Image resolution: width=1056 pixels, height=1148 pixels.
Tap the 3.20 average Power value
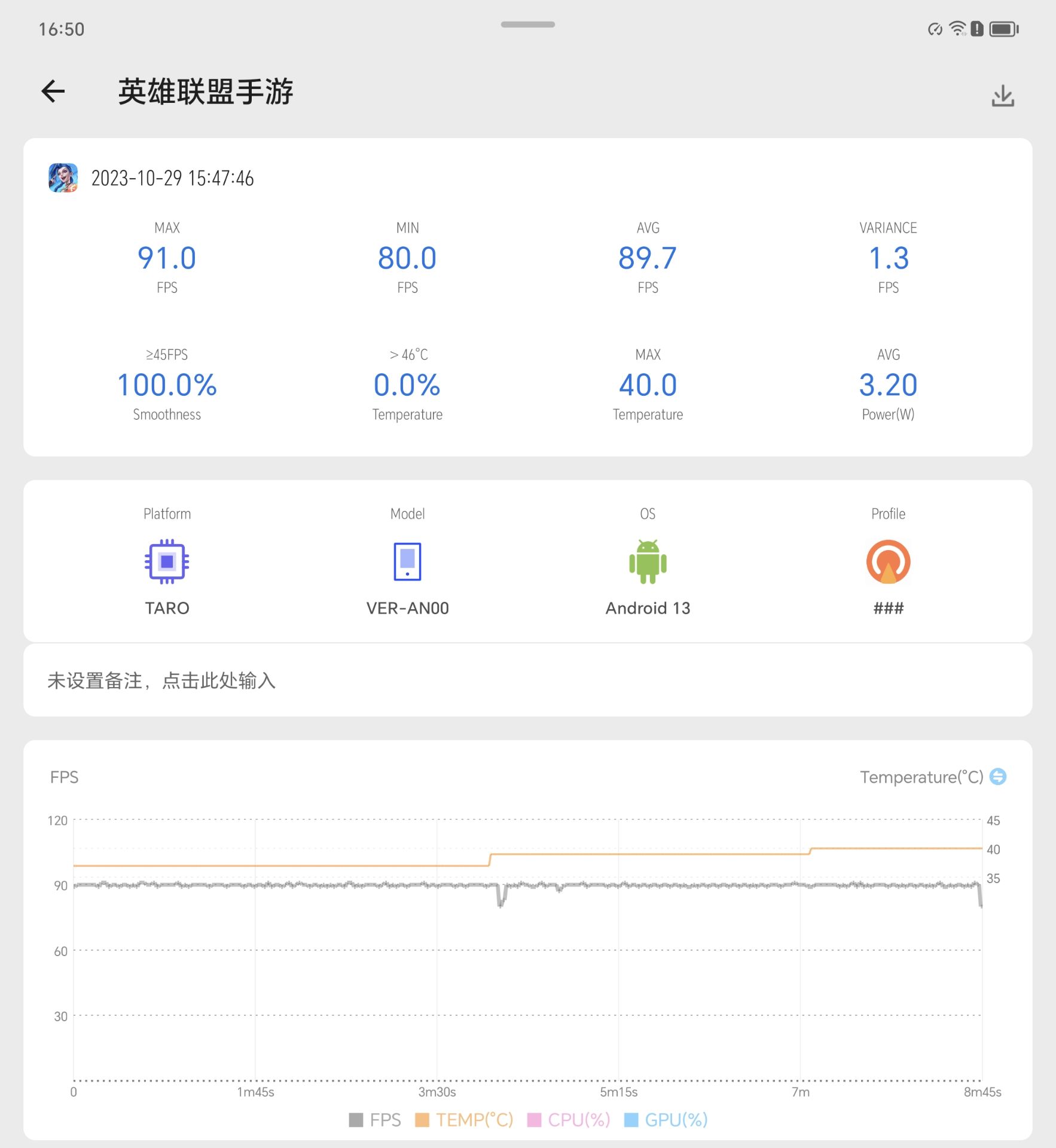pyautogui.click(x=888, y=385)
